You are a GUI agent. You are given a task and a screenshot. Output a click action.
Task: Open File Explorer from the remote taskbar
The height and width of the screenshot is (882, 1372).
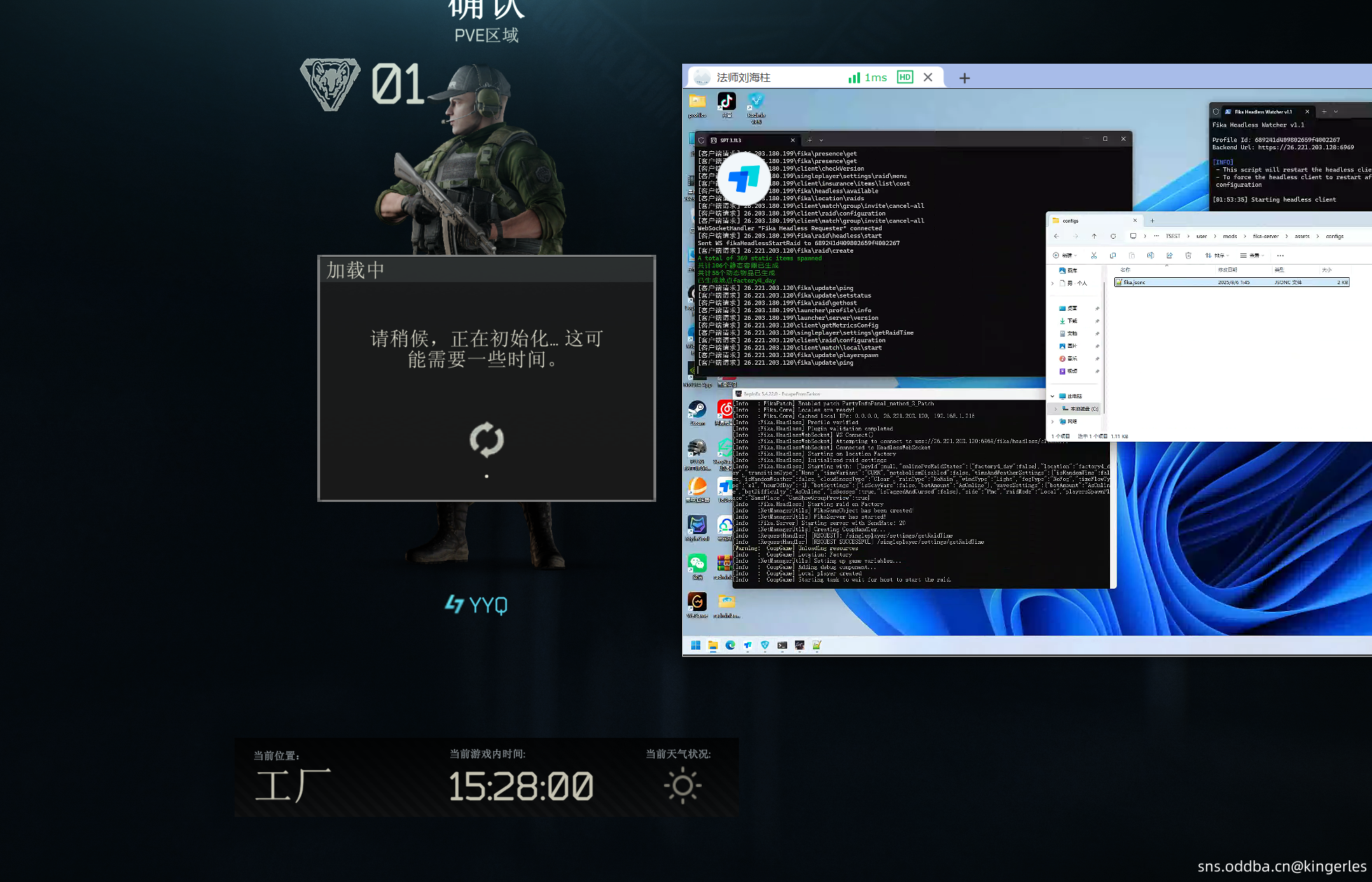tap(713, 645)
